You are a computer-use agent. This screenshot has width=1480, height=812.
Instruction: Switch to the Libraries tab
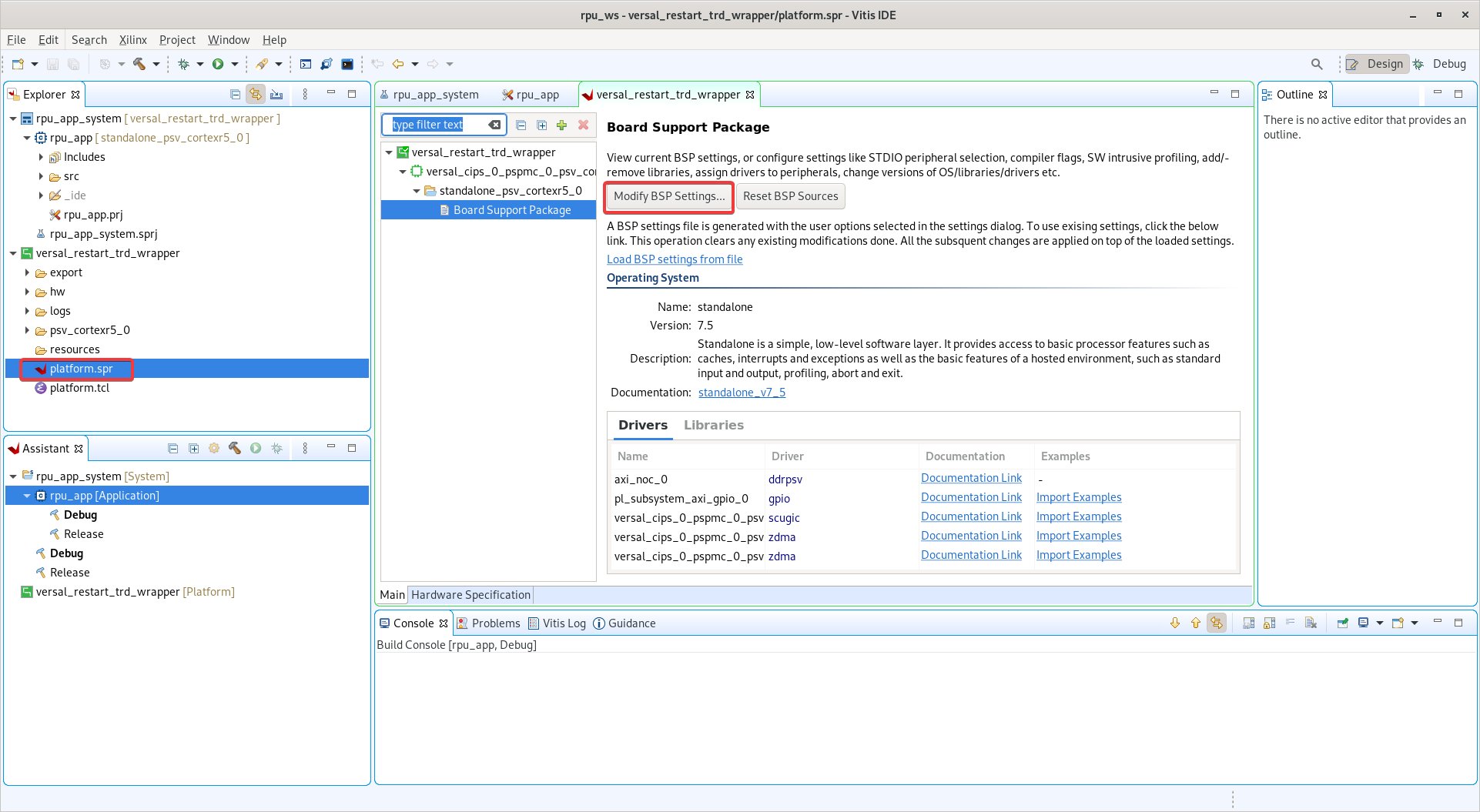pyautogui.click(x=714, y=425)
